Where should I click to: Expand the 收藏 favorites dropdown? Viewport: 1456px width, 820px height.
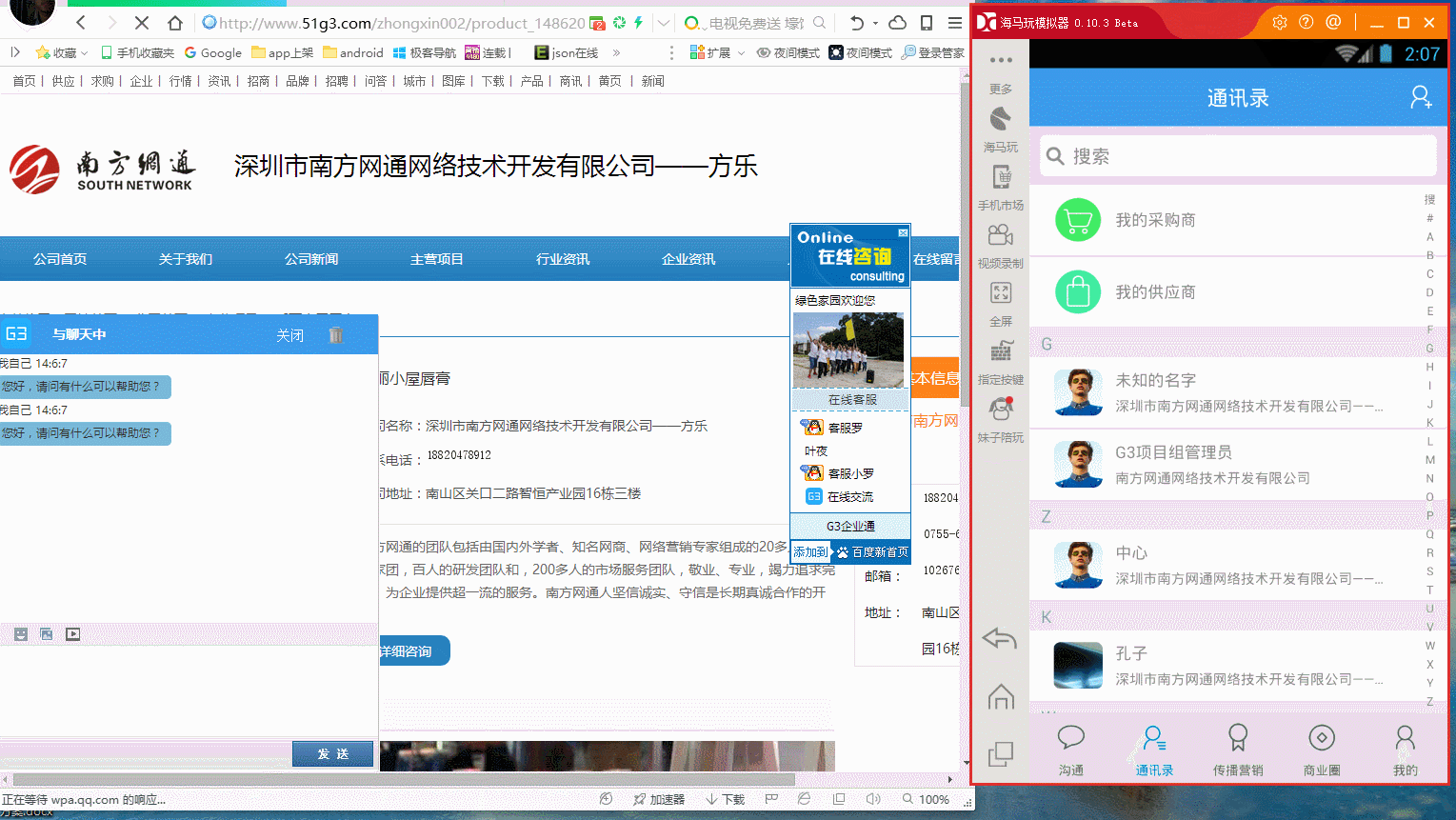point(85,53)
